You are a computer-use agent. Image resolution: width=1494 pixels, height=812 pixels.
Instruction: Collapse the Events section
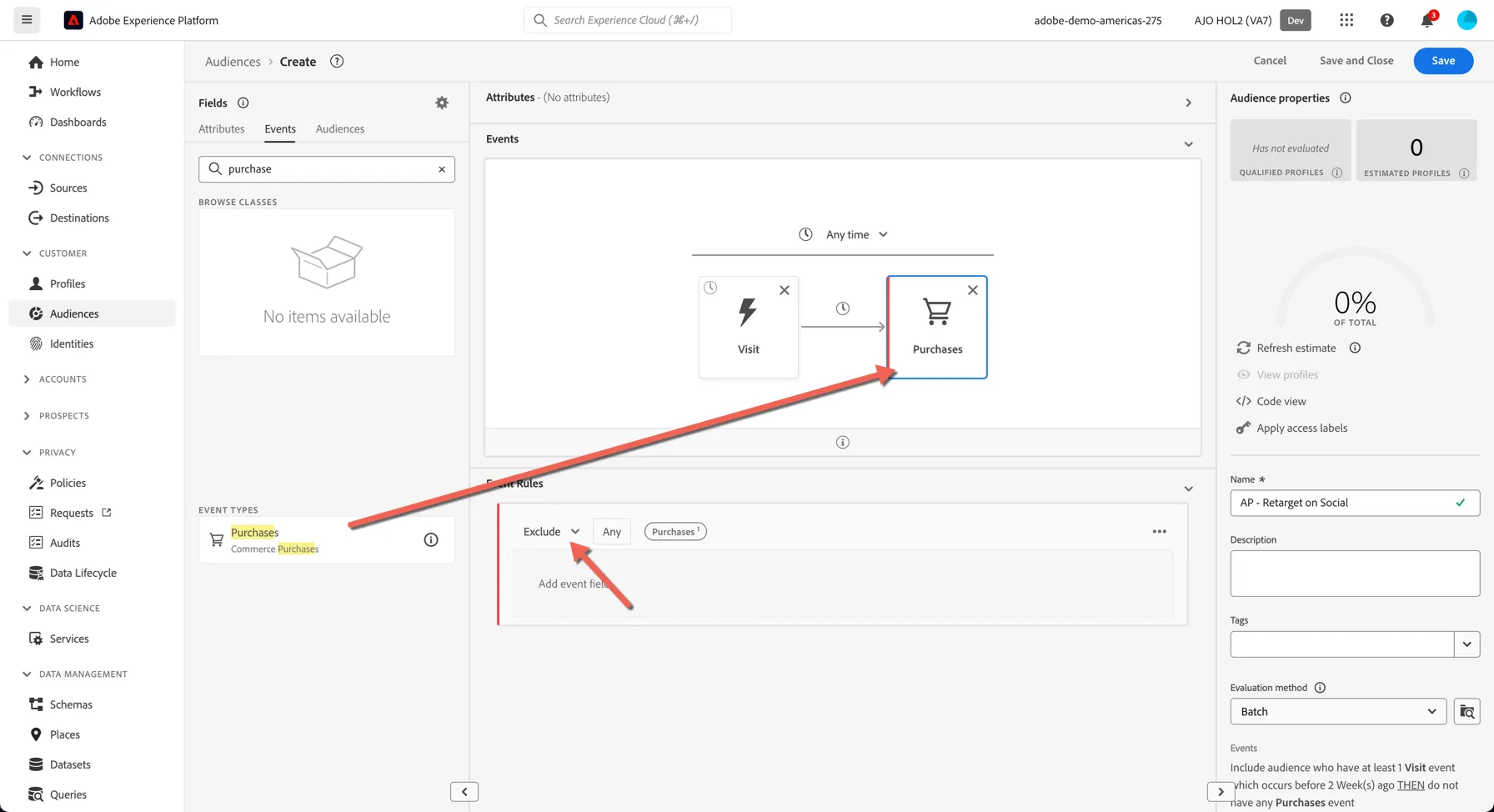click(x=1188, y=144)
